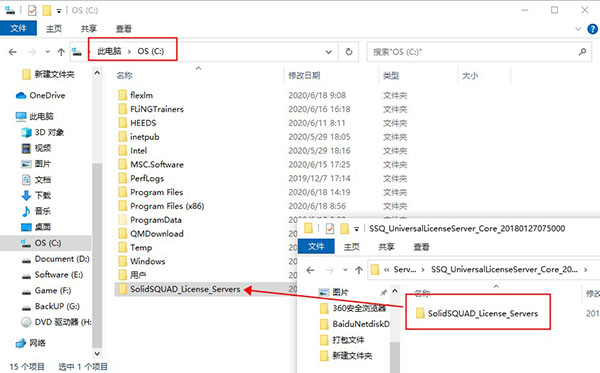The height and width of the screenshot is (373, 600).
Task: Select 新建文件夹 at top of navigation pane
Action: [48, 74]
